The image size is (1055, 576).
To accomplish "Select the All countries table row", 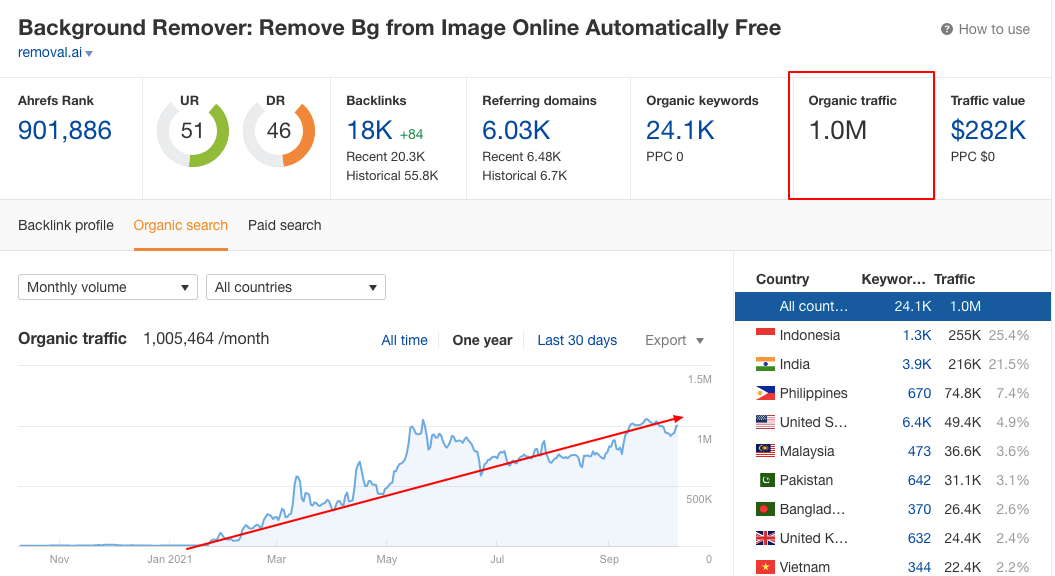I will (x=893, y=306).
